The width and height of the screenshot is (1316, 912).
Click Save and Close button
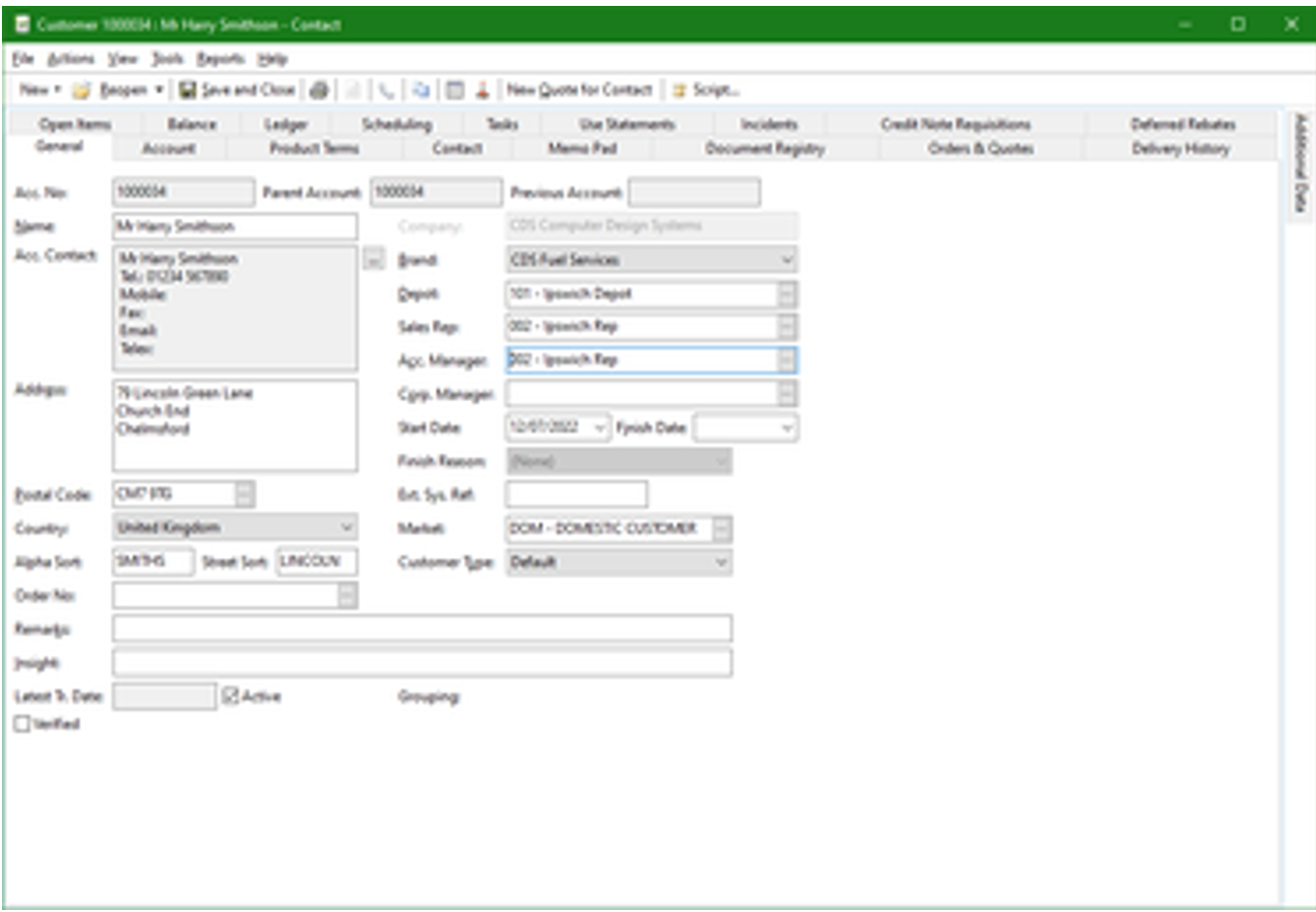(x=237, y=90)
